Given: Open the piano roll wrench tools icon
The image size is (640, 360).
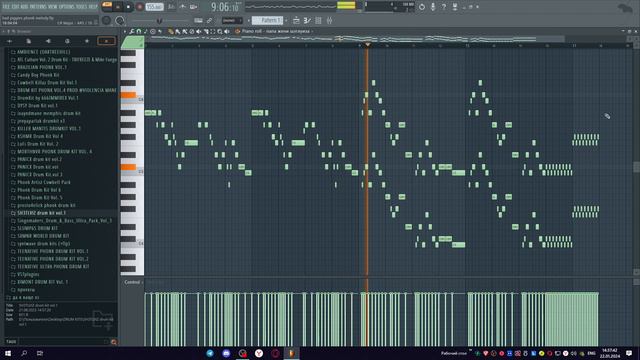Looking at the screenshot, I should tap(132, 31).
